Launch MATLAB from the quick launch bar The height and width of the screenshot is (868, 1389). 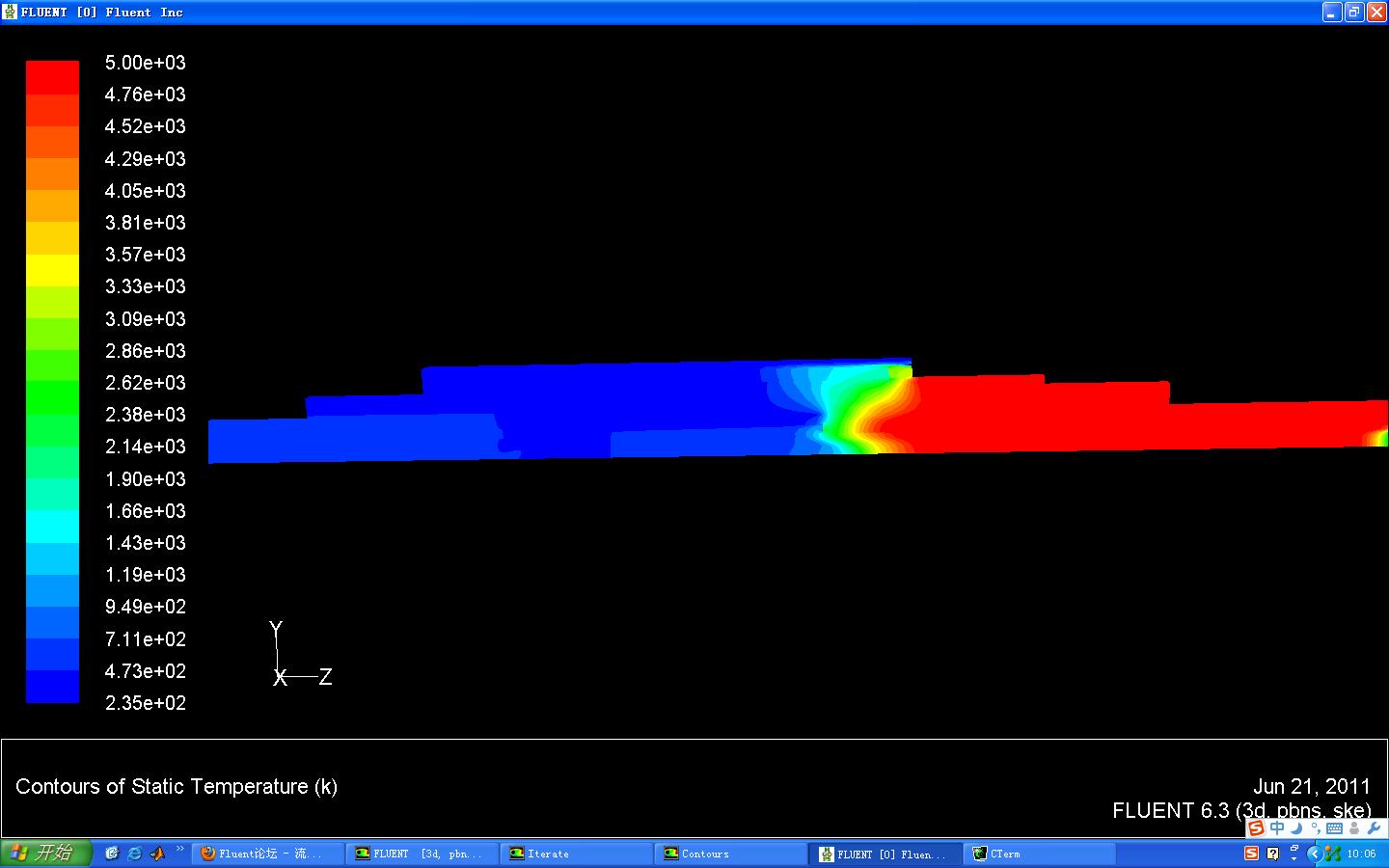coord(158,854)
